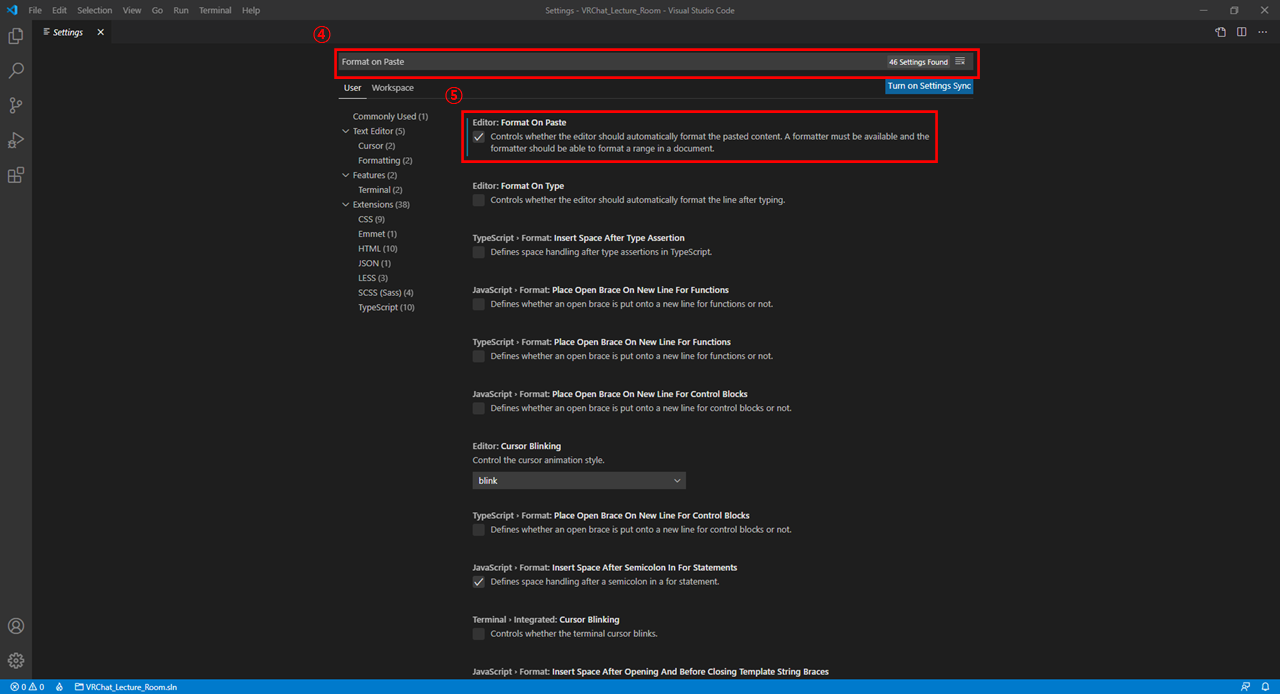Enable Terminal Integrated Cursor Blinking checkbox

click(479, 634)
